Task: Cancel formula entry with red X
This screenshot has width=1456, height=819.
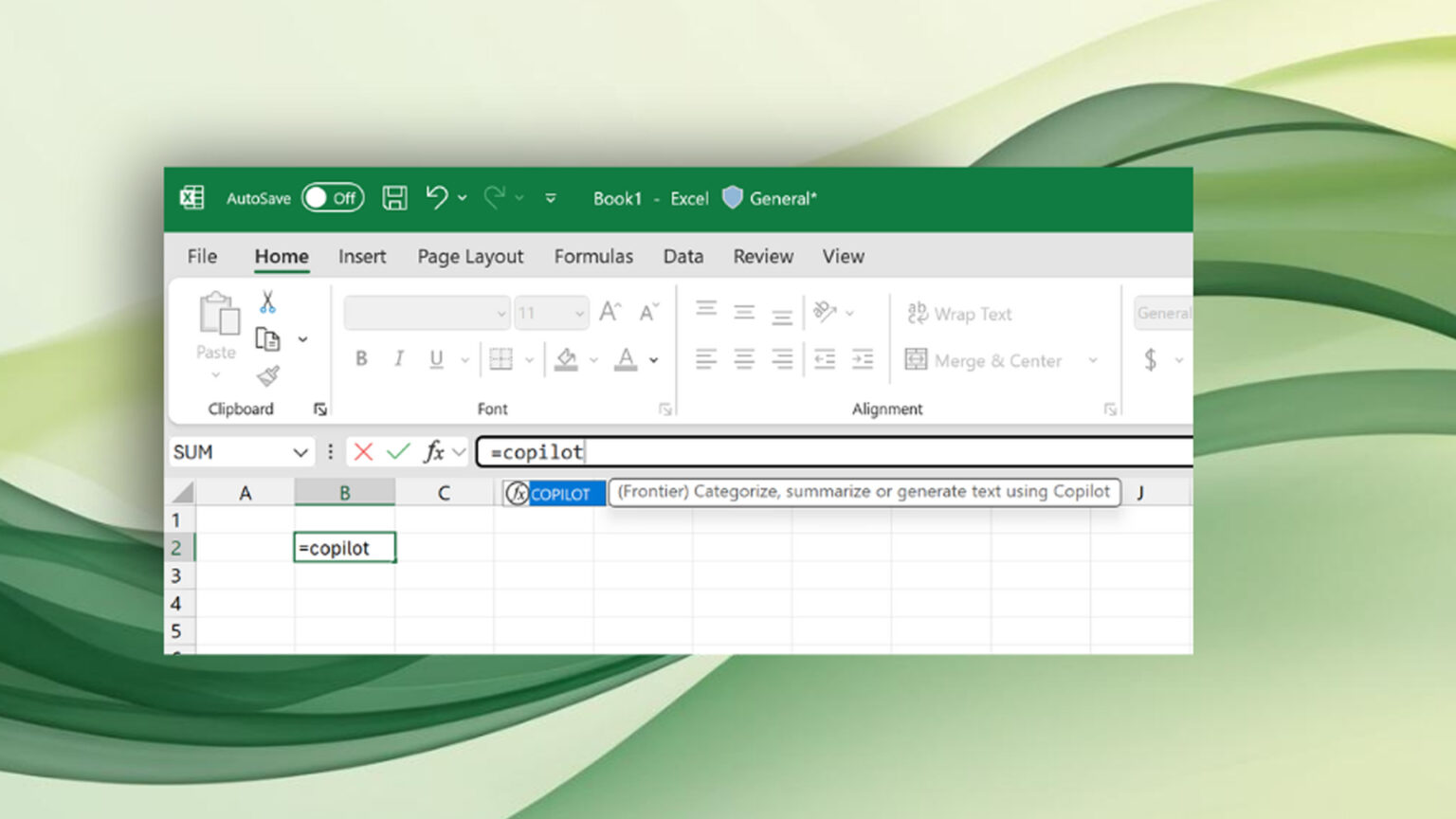Action: click(363, 452)
